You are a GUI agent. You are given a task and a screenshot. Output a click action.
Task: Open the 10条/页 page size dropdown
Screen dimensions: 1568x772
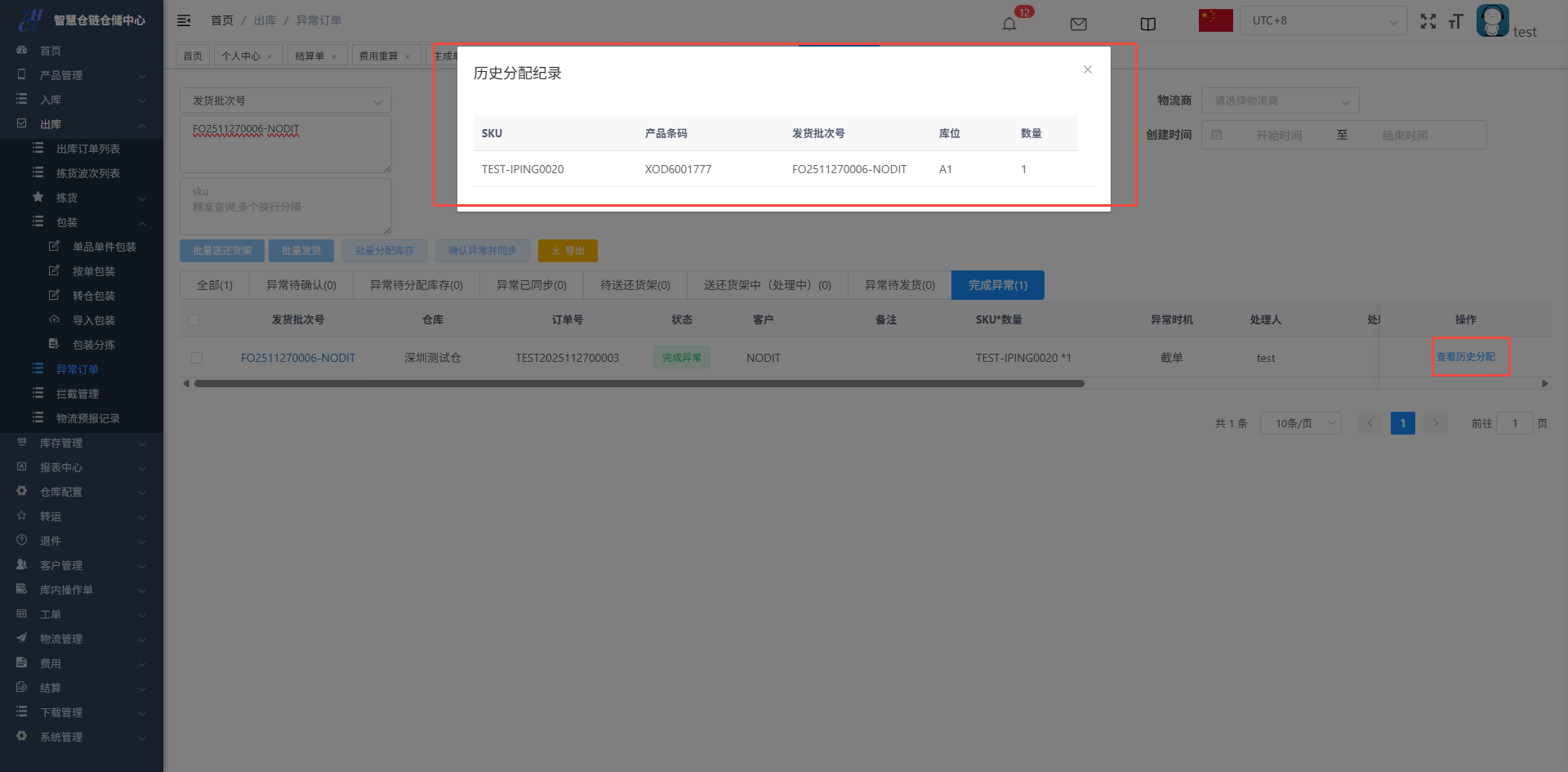(x=1300, y=423)
